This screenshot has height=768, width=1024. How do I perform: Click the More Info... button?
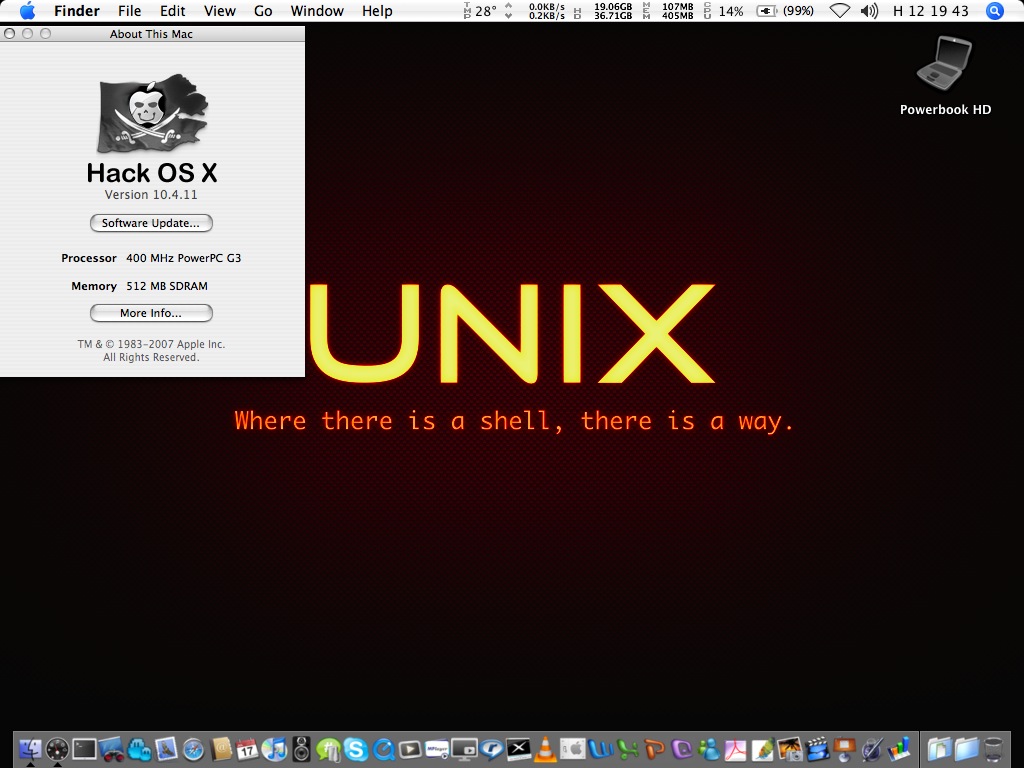click(x=151, y=313)
